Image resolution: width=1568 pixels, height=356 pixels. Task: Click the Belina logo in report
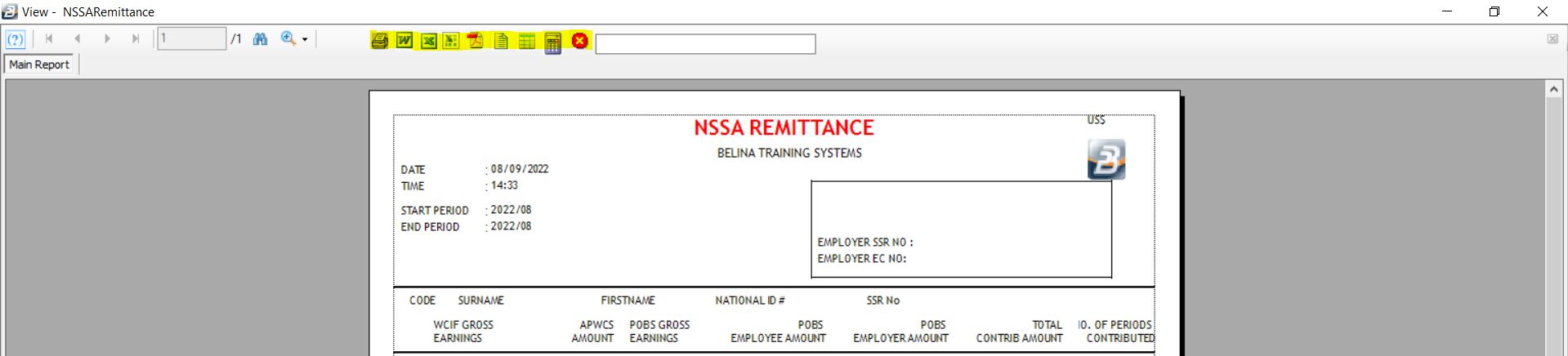coord(1106,159)
